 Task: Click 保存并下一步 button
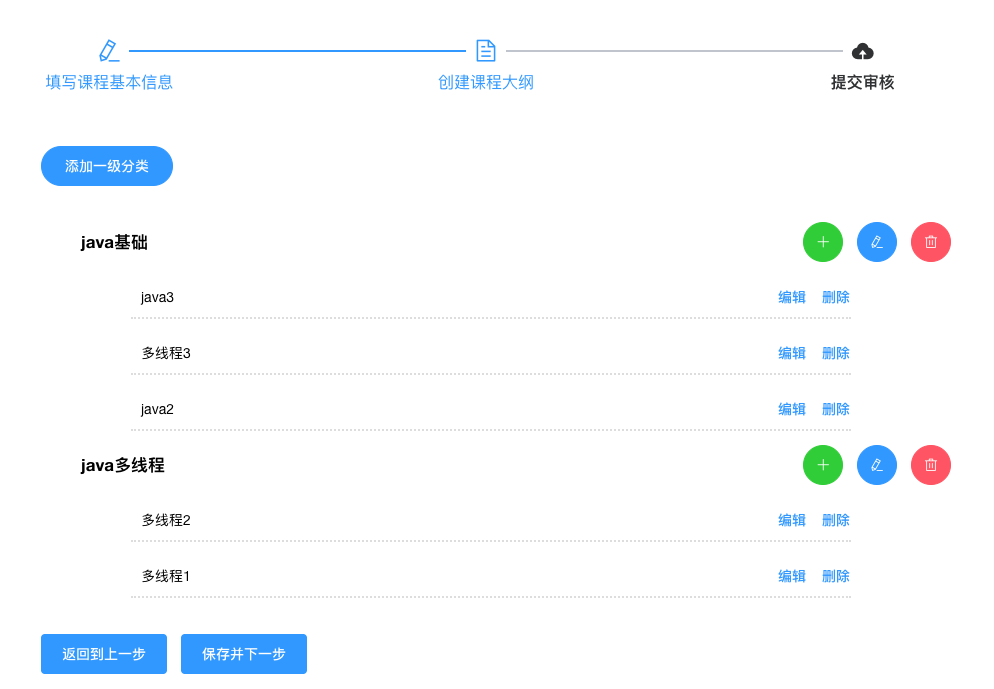[243, 654]
